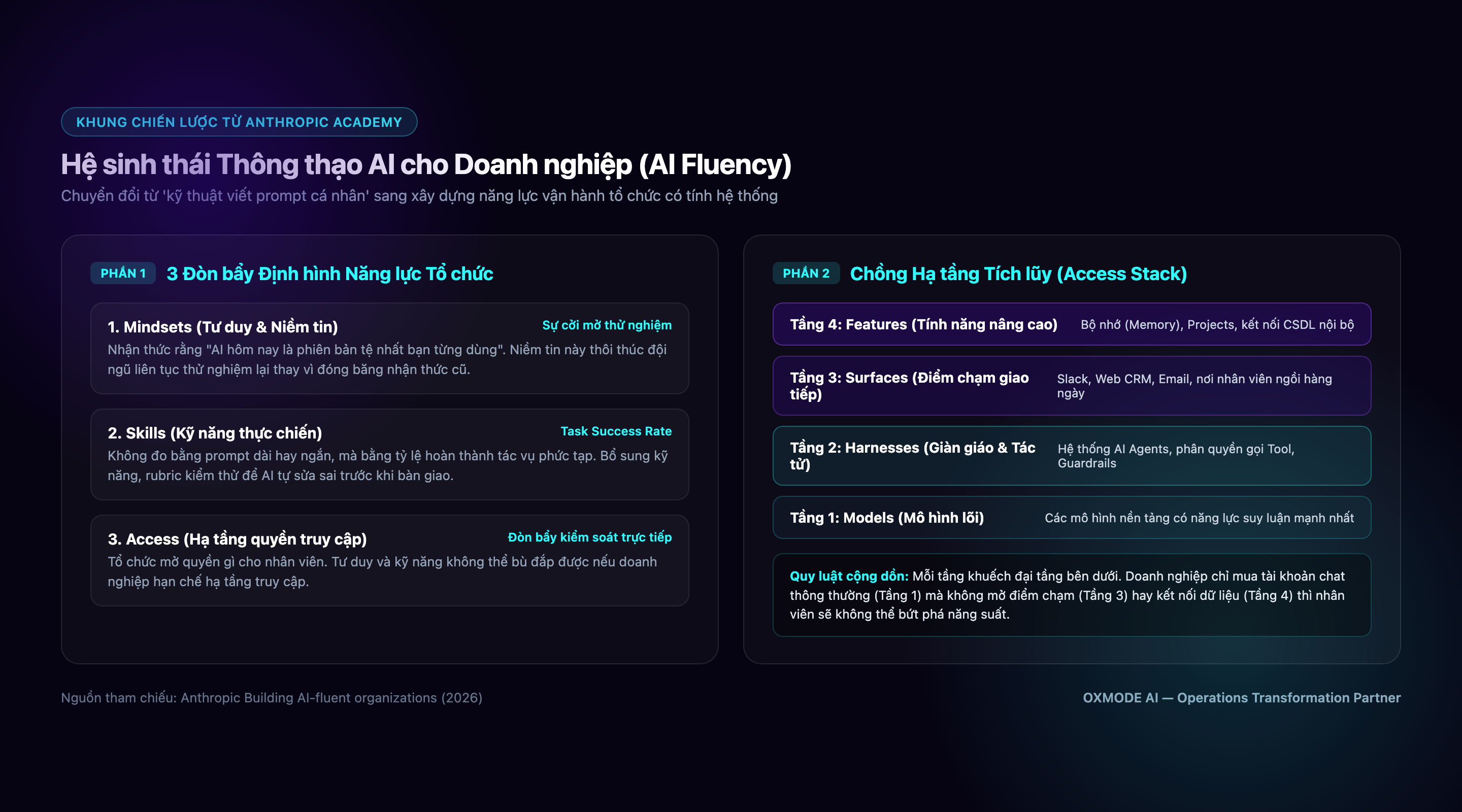Click the text 'Bộ nhớ (Memory), Projects, kết nối CSDL nội bộ'

pyautogui.click(x=1217, y=325)
